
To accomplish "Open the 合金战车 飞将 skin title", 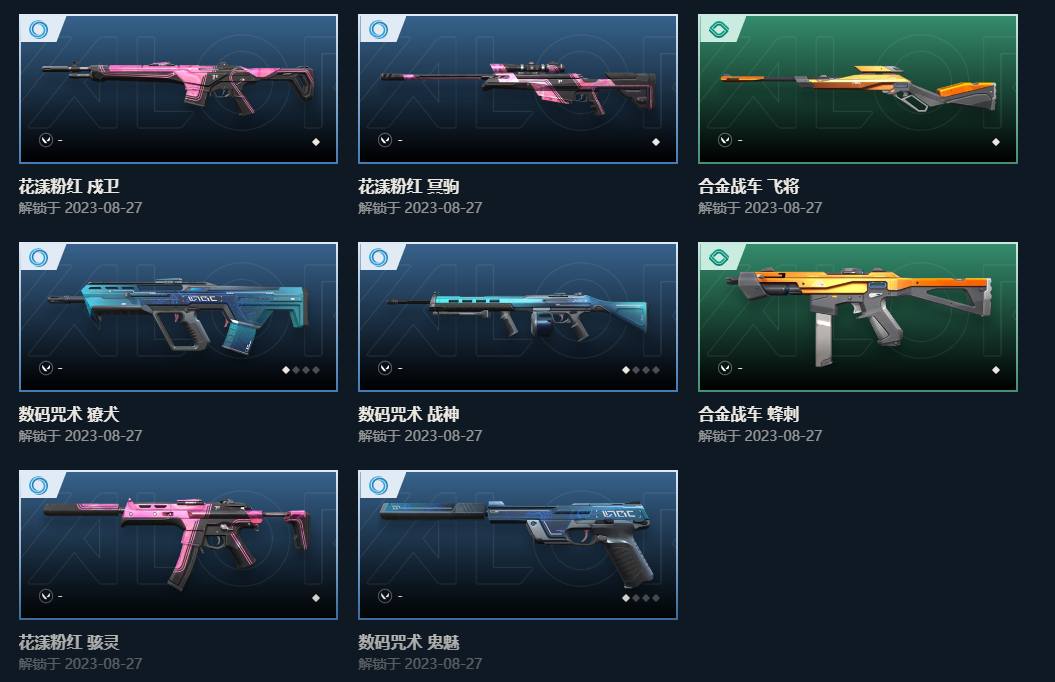I will coord(749,186).
